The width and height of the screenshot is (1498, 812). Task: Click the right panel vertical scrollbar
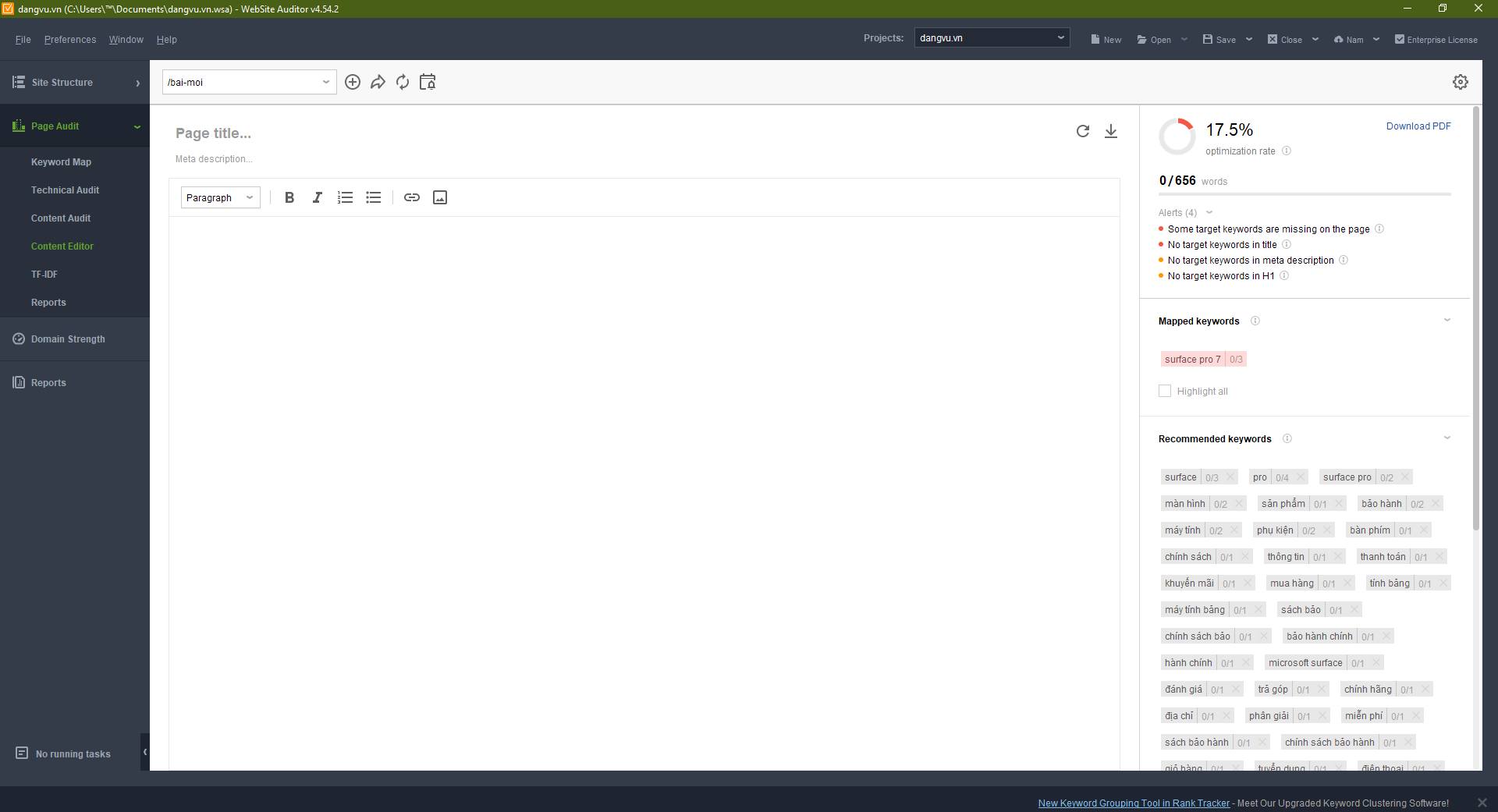point(1475,320)
